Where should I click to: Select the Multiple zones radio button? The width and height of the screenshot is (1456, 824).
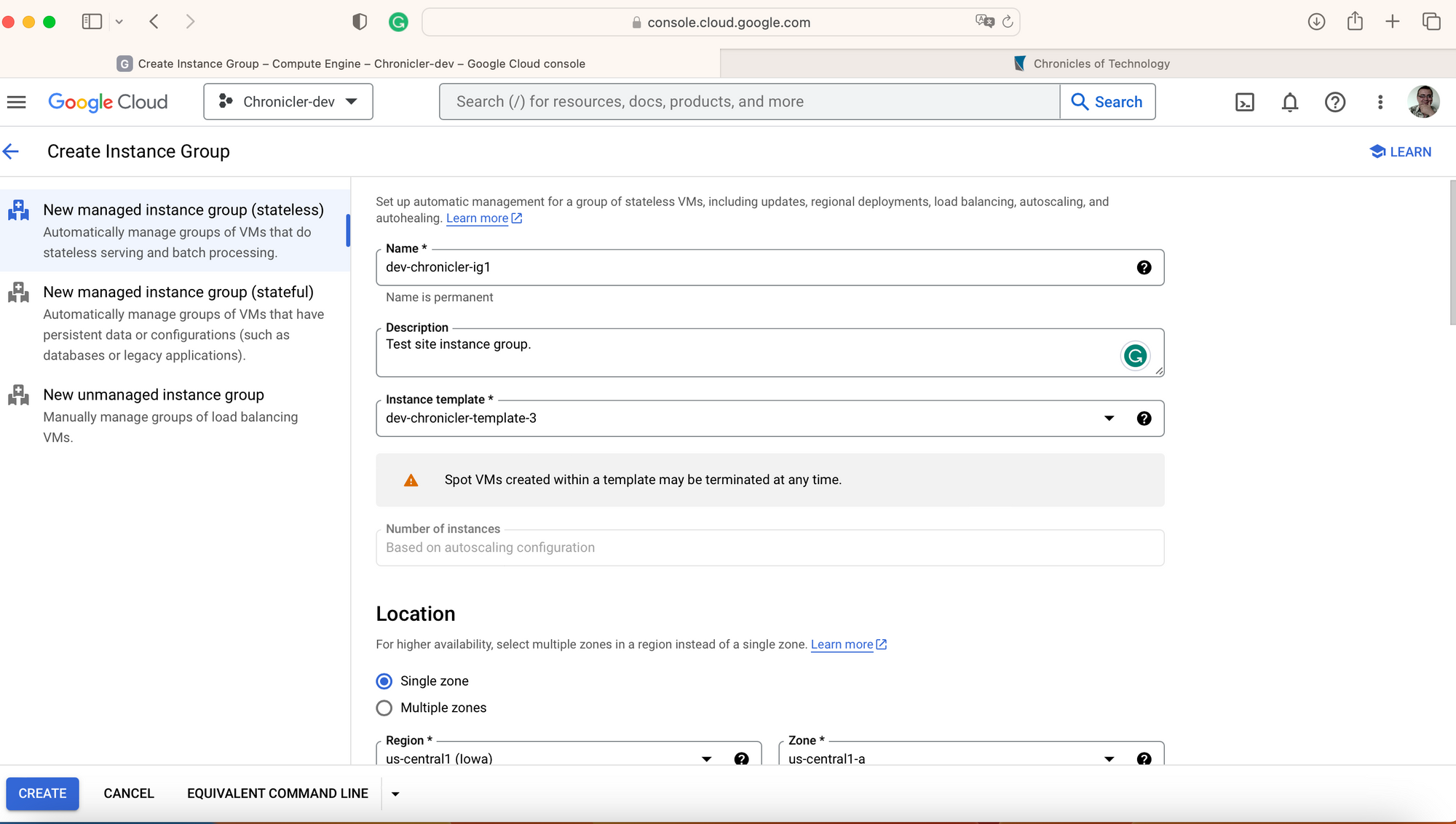[384, 708]
